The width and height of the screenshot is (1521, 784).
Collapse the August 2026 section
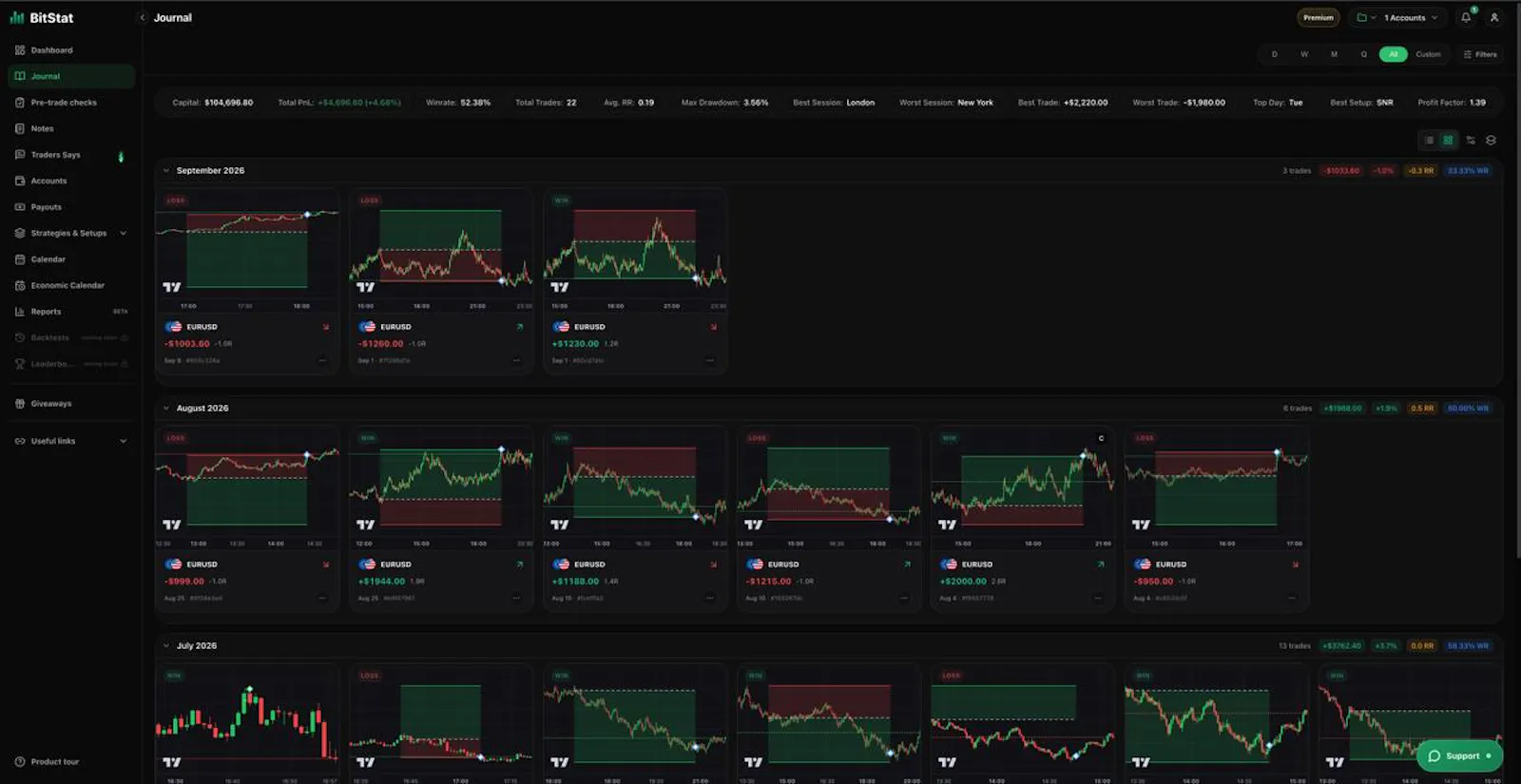[x=166, y=409]
